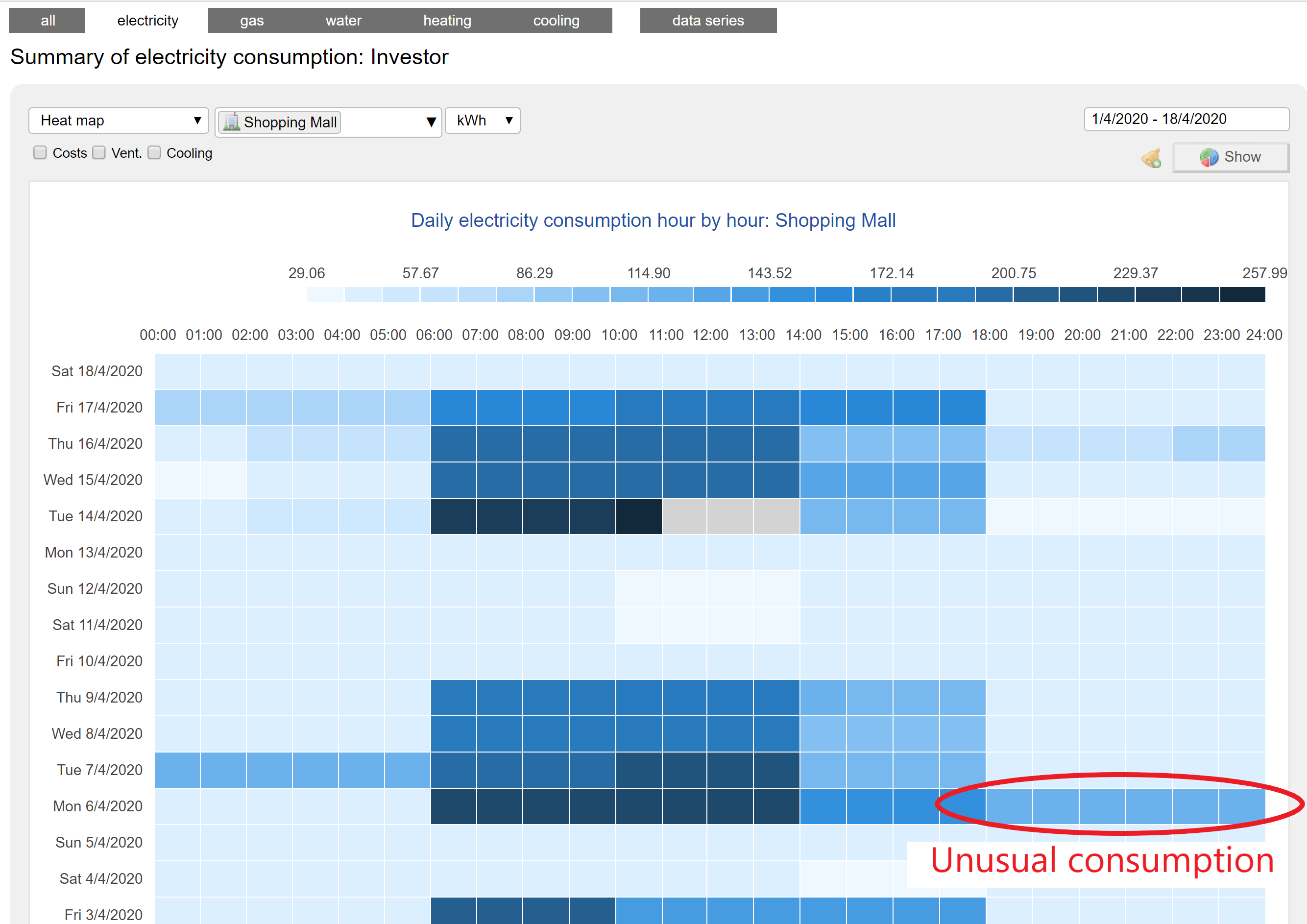Expand the Shopping Mall building selector
Screen dimensions: 1307x924
[x=431, y=122]
